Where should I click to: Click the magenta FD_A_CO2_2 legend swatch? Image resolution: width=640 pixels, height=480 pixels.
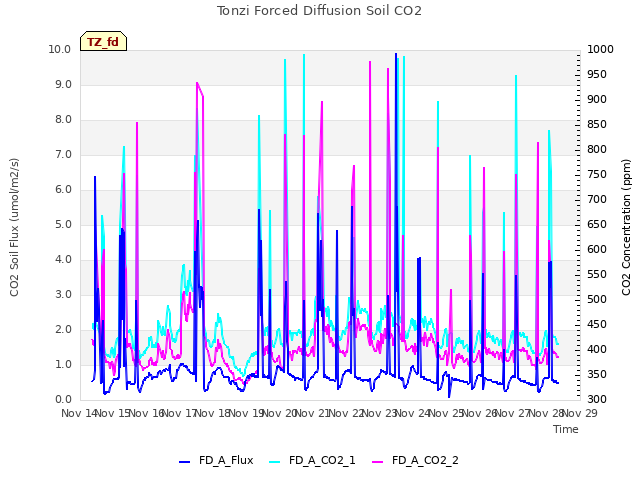(x=378, y=462)
